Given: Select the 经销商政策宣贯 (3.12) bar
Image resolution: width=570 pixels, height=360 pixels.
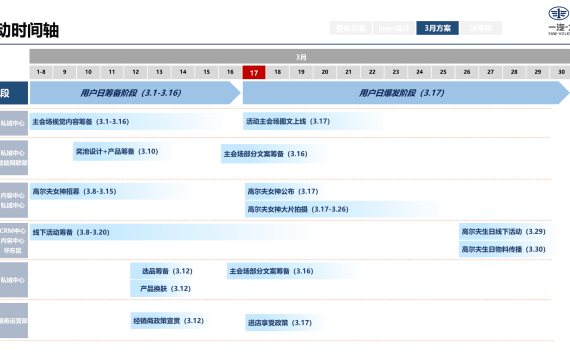Looking at the screenshot, I should click(171, 321).
